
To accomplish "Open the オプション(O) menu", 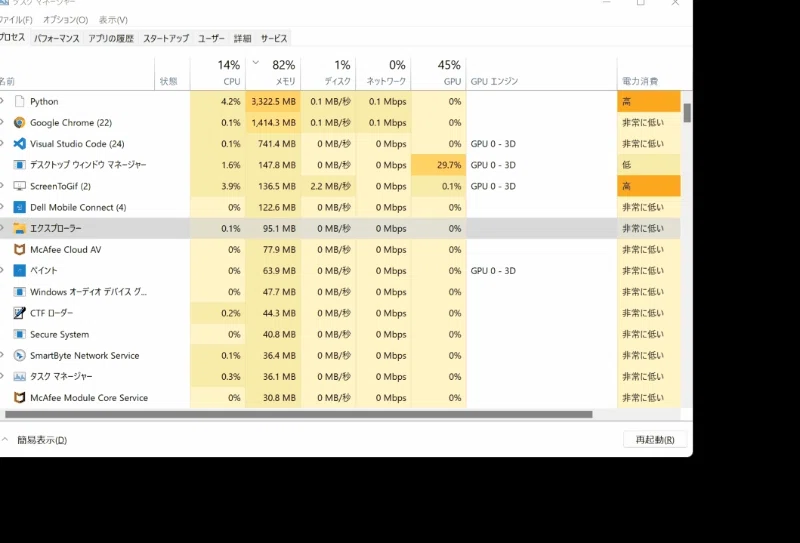I will tap(65, 20).
